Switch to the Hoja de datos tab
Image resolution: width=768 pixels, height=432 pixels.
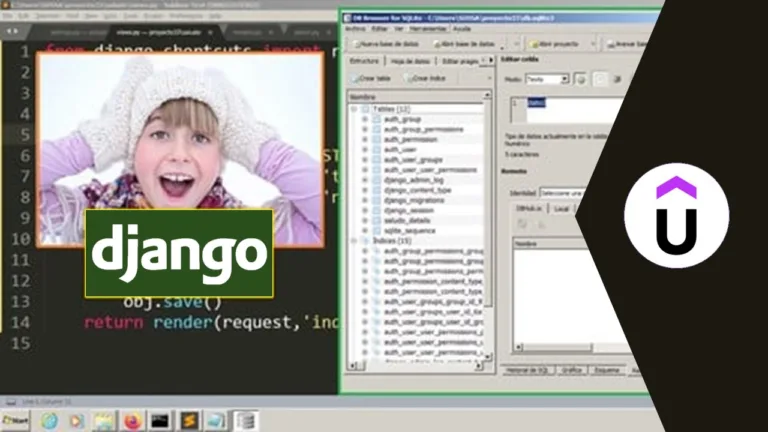coord(410,61)
